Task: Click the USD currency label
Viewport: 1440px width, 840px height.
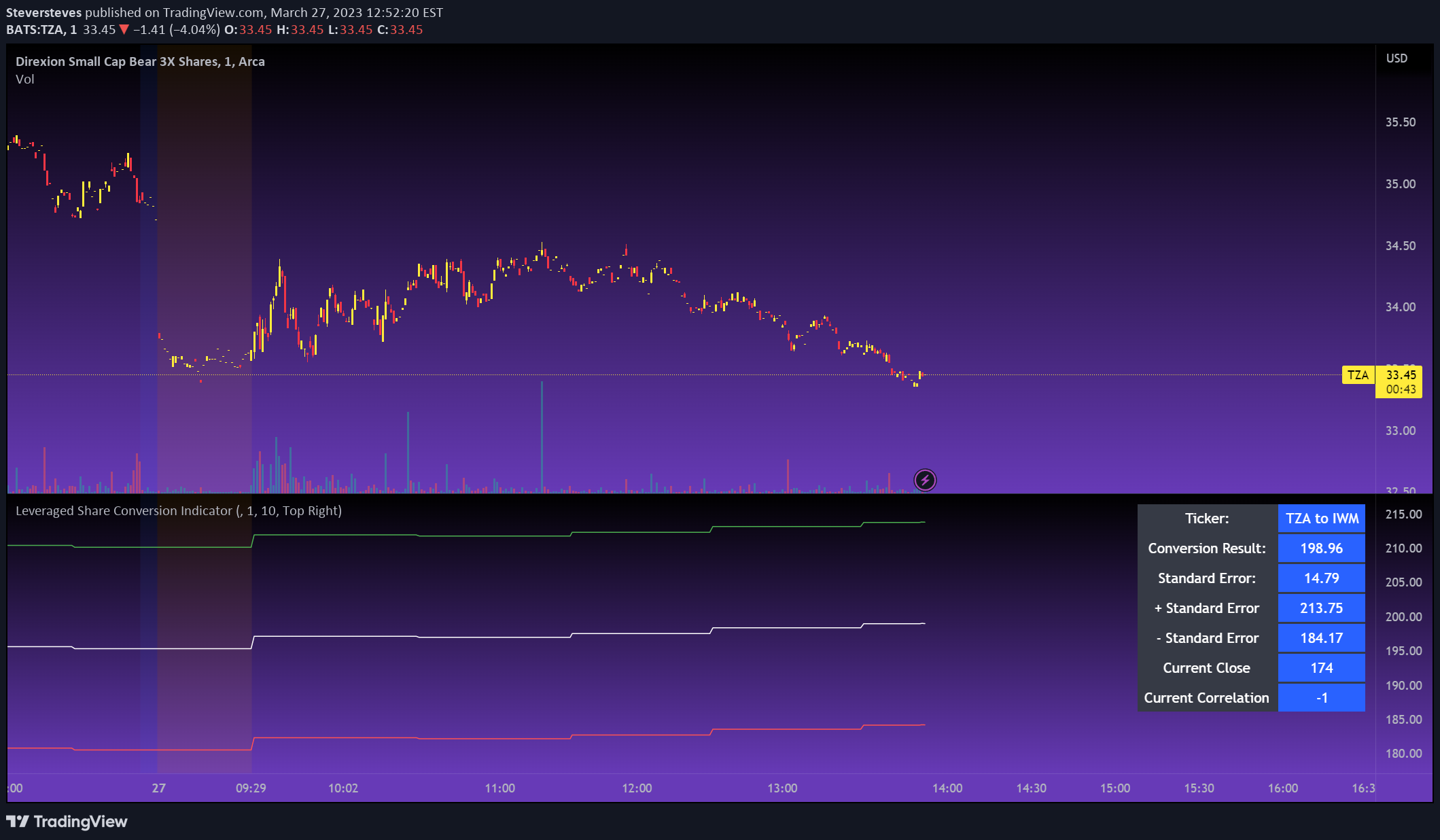Action: 1397,58
